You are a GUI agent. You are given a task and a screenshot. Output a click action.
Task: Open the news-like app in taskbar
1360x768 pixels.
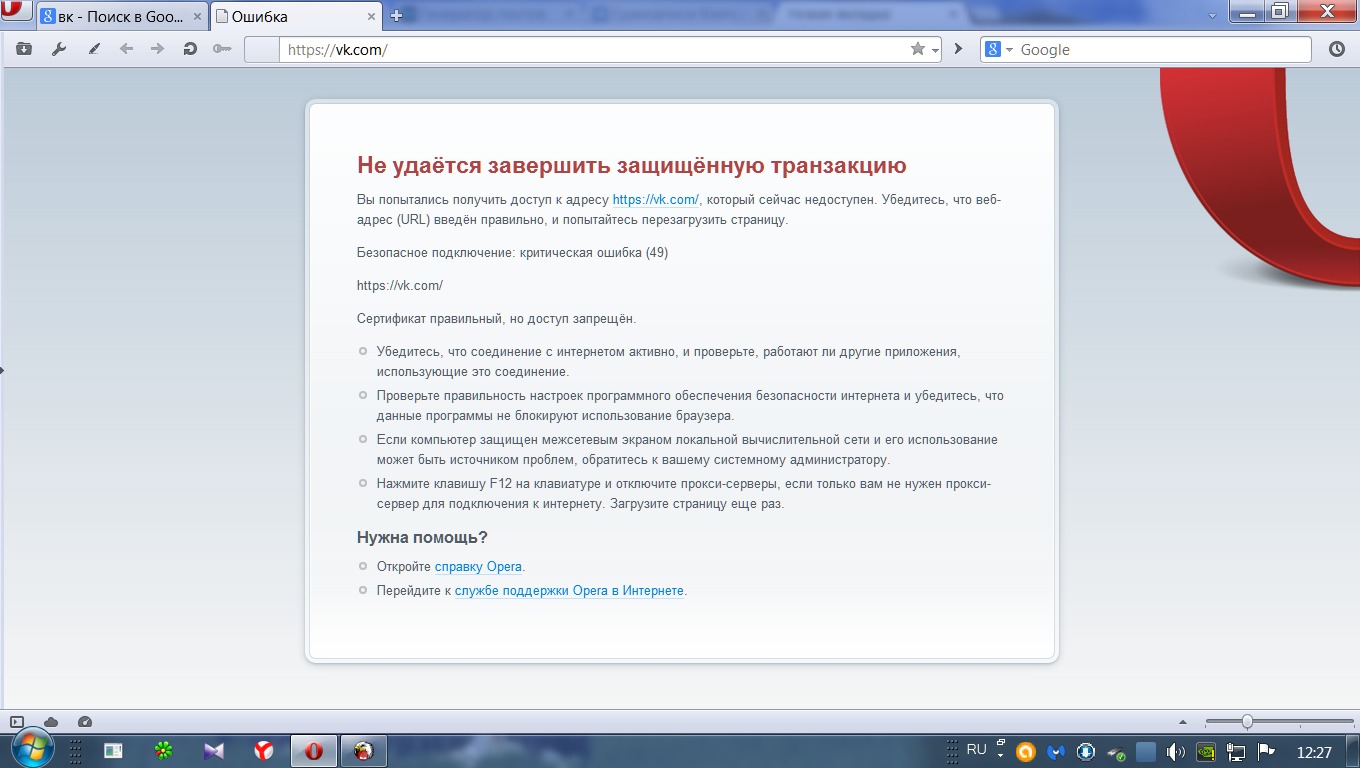(113, 750)
